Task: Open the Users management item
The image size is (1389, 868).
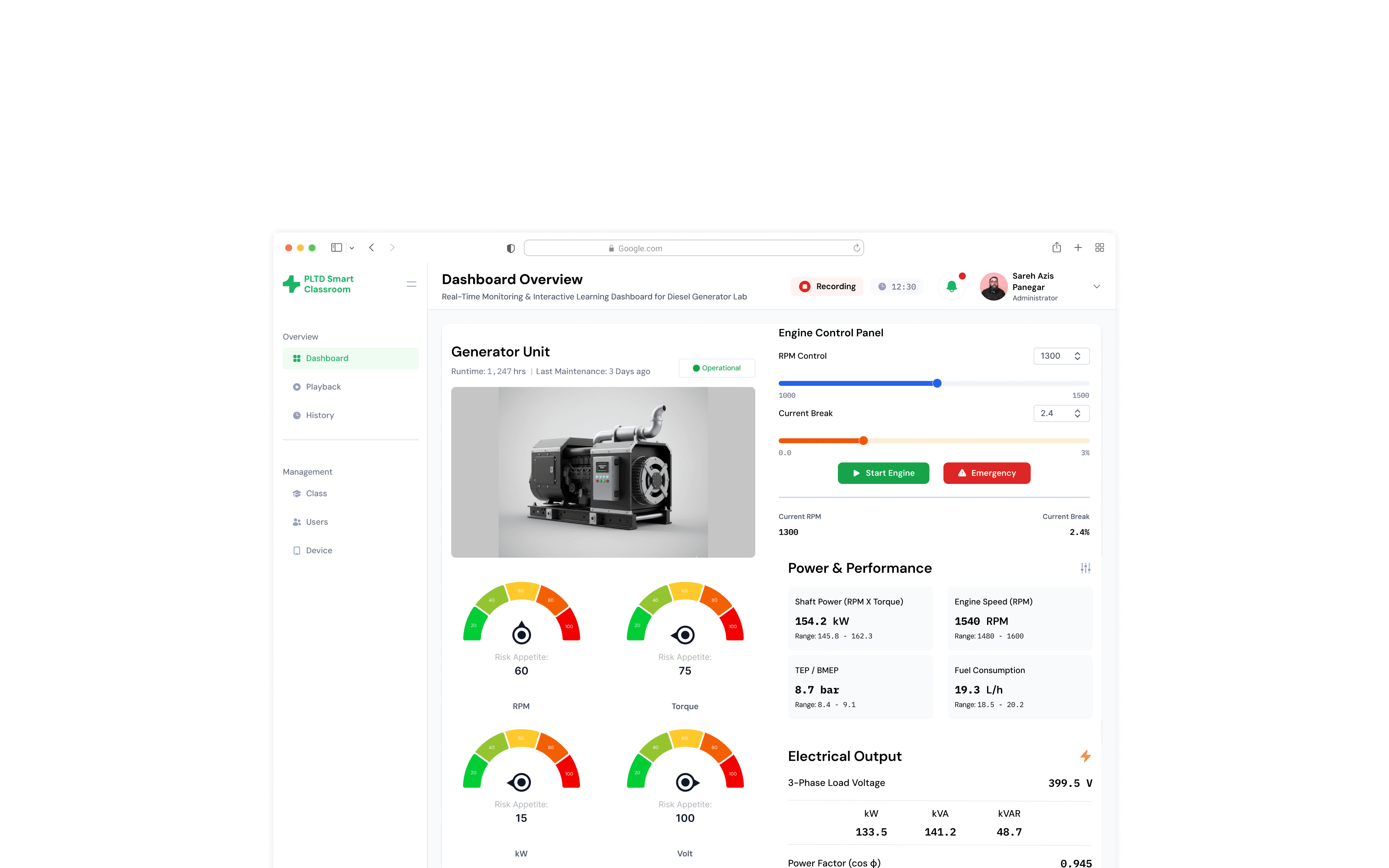Action: (350, 522)
